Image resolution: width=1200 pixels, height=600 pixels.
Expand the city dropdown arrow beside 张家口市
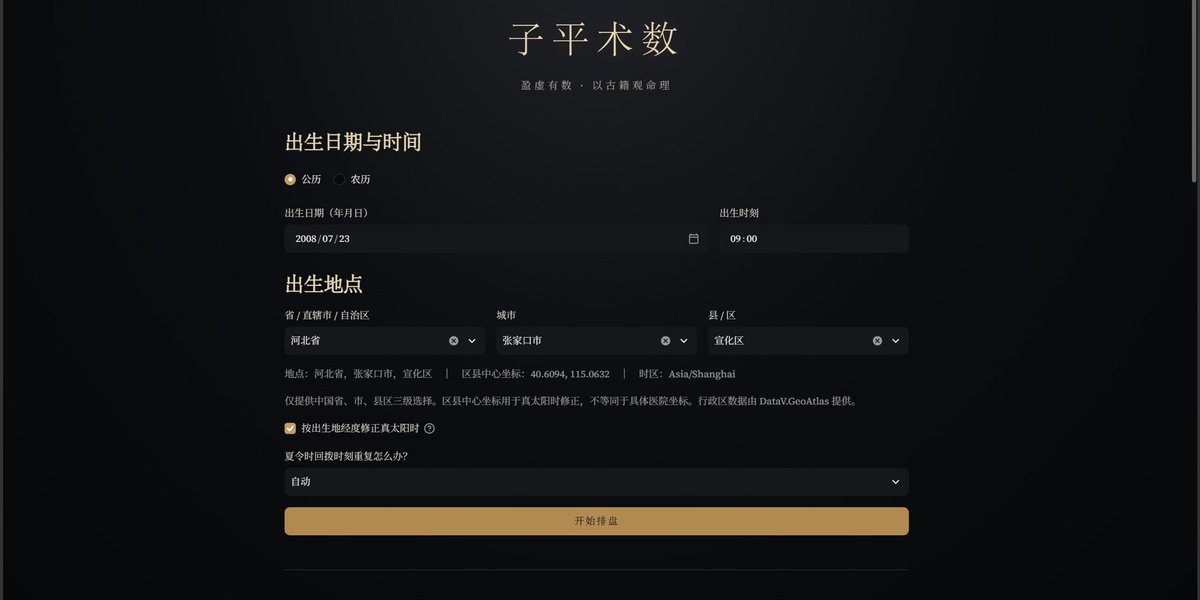tap(684, 341)
